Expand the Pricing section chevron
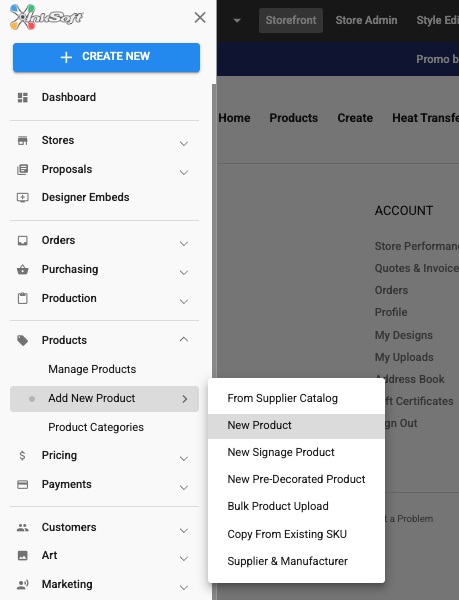Image resolution: width=459 pixels, height=600 pixels. point(184,458)
